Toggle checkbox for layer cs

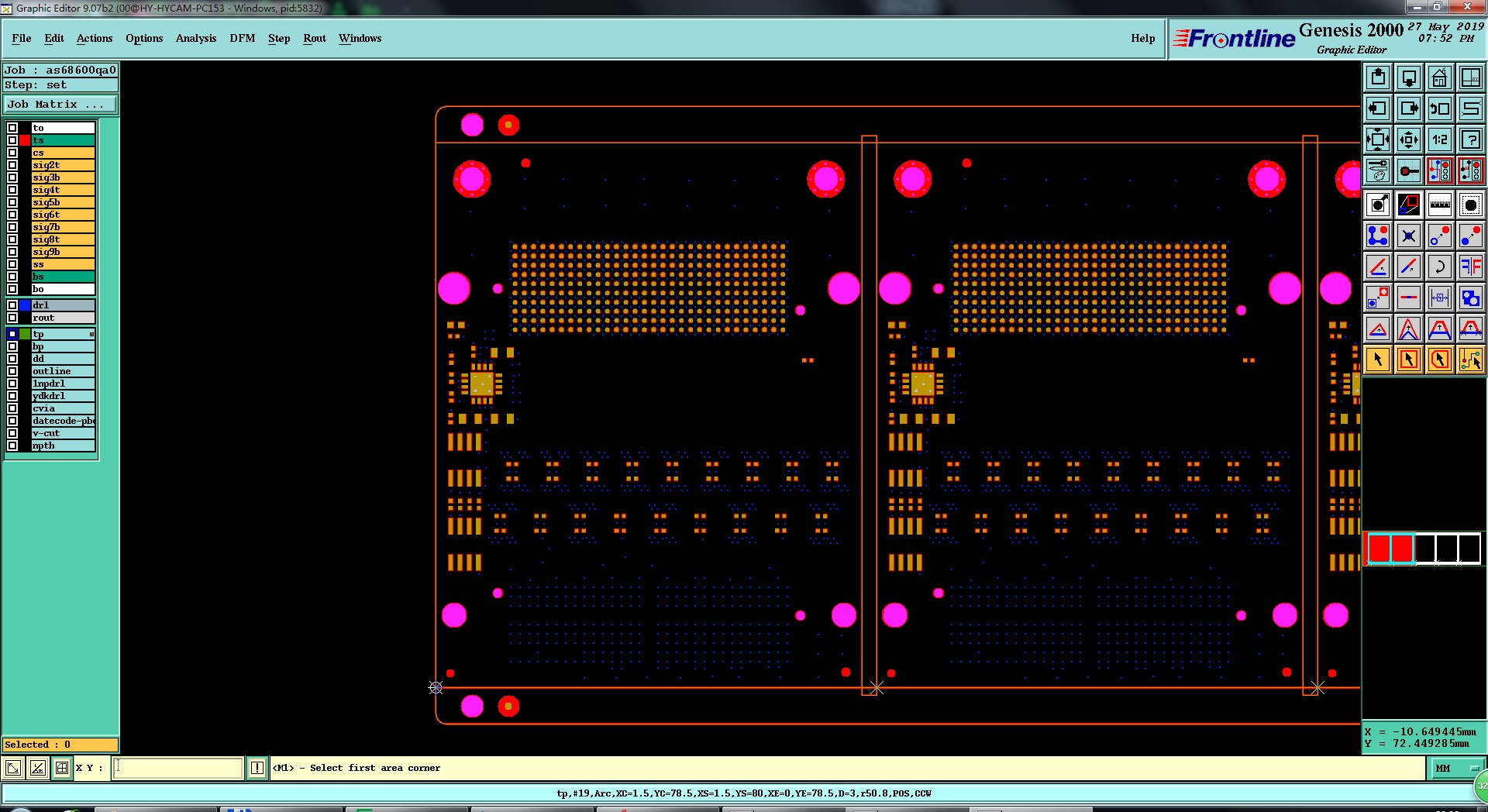tap(12, 153)
